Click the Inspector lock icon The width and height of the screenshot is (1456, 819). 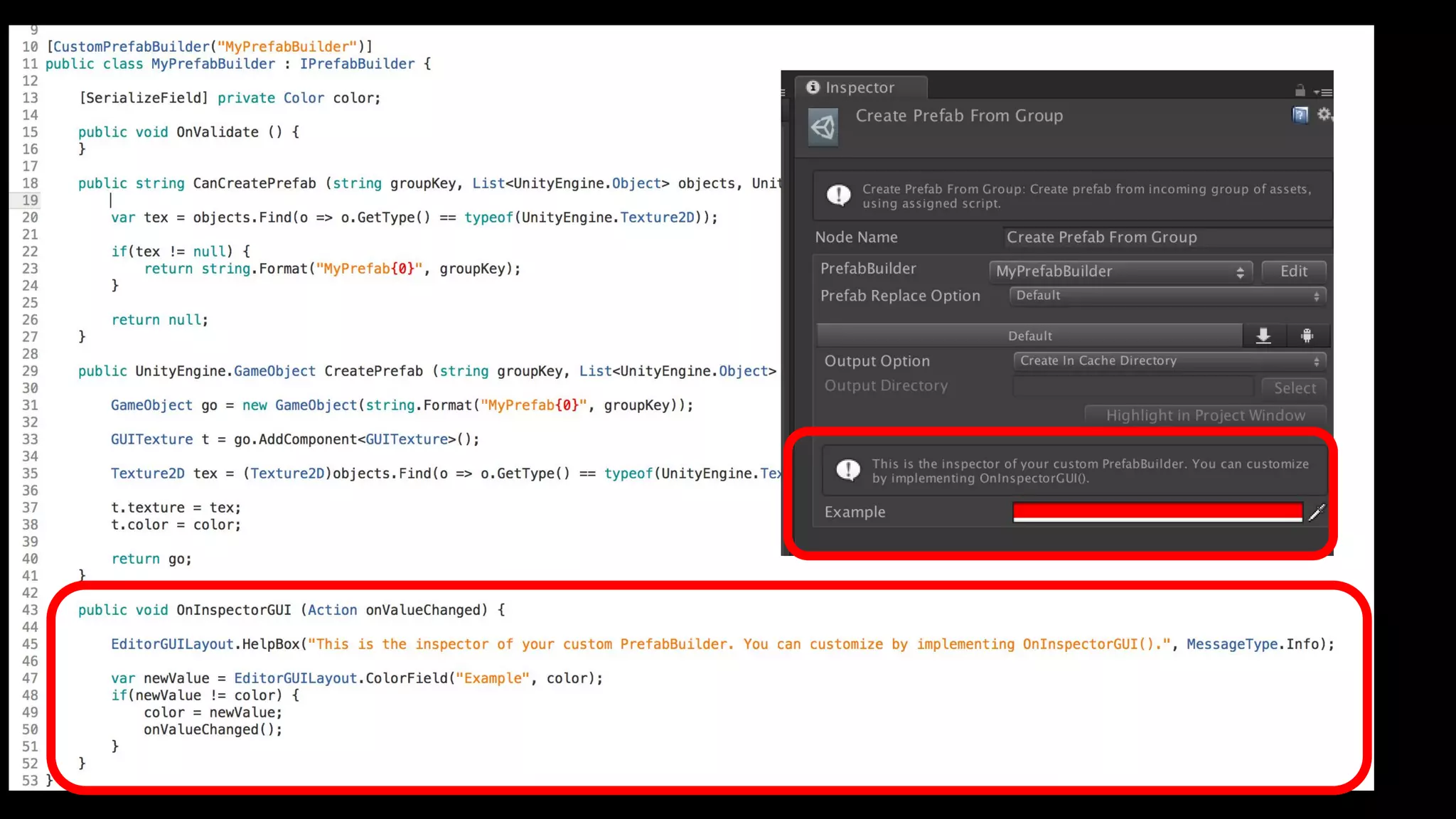pyautogui.click(x=1300, y=90)
